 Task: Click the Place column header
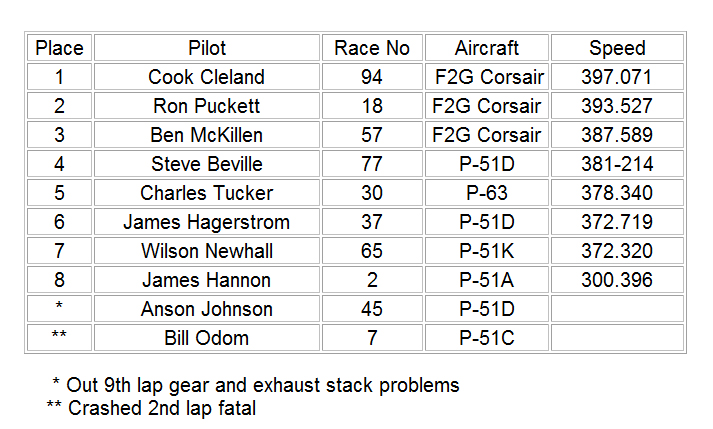point(59,48)
